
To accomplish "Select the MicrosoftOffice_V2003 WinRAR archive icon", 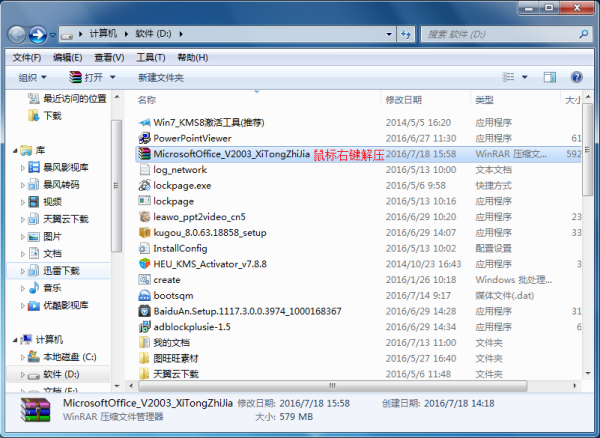I will point(144,154).
